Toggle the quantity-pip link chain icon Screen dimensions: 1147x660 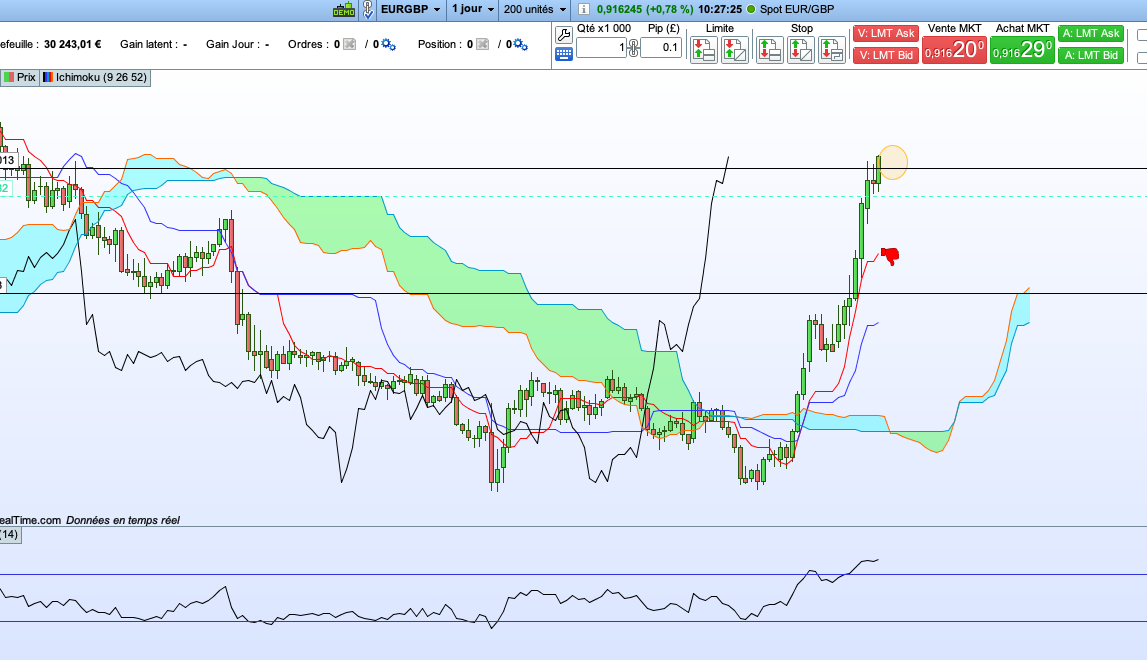633,48
